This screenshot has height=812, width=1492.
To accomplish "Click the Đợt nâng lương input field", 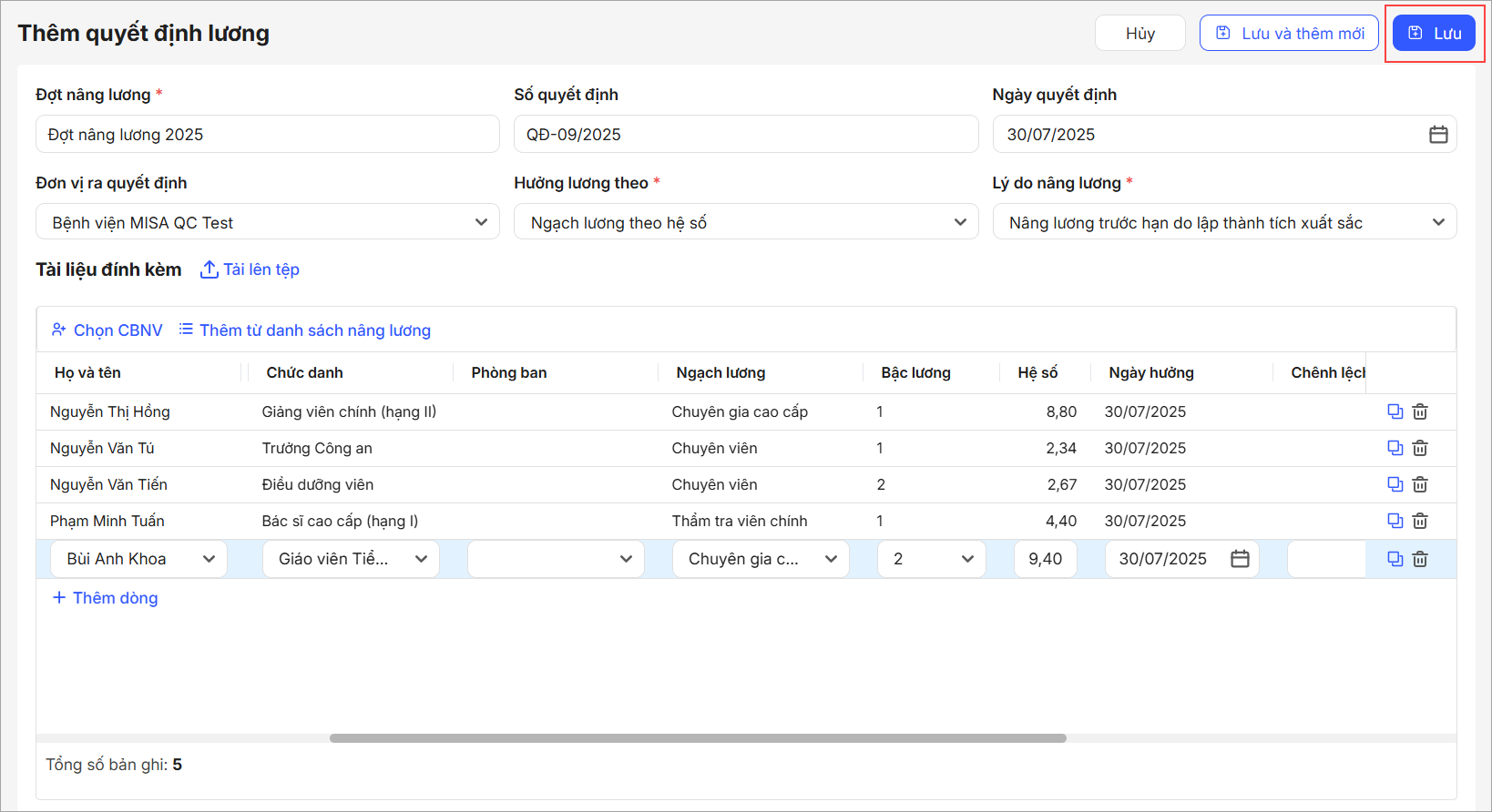I will click(268, 134).
